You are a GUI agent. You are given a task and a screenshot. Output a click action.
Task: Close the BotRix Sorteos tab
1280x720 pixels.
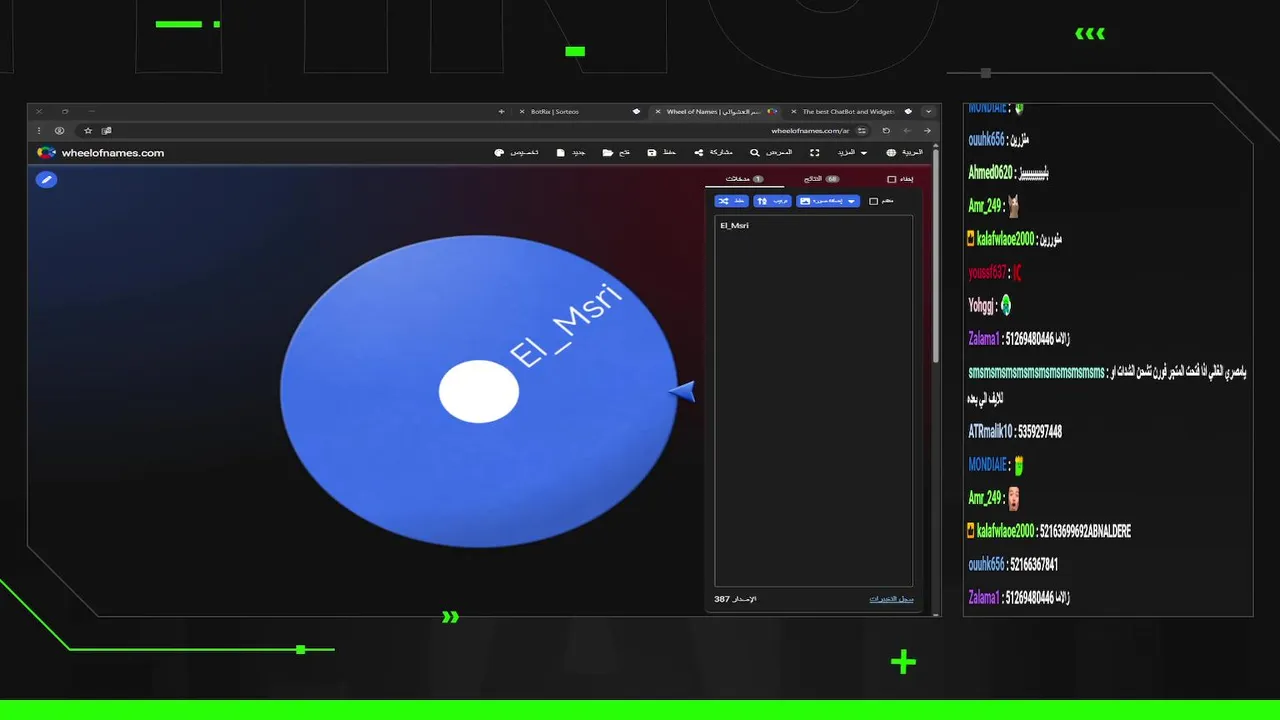point(522,111)
